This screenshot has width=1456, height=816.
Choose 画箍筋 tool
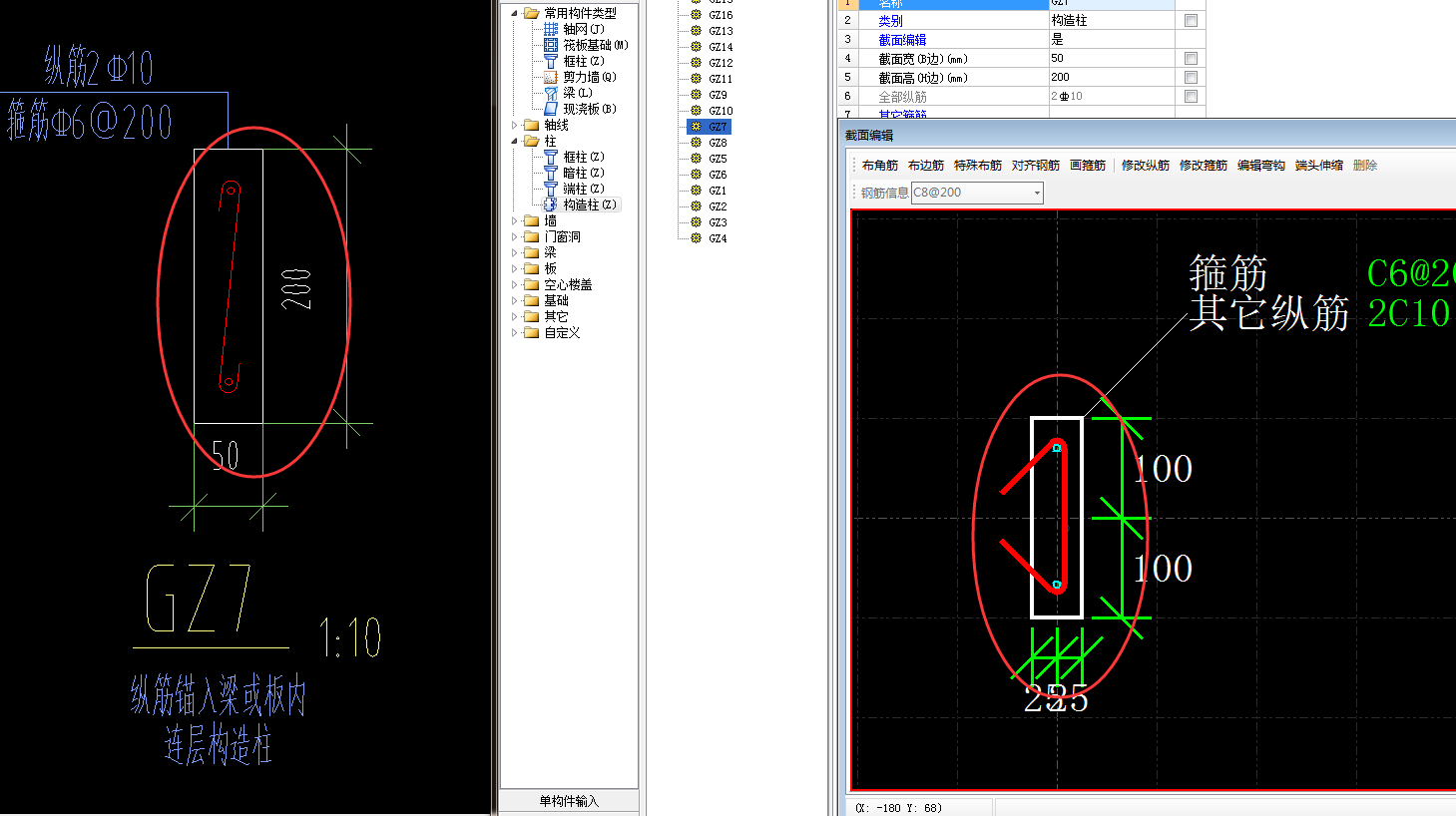pos(1088,166)
